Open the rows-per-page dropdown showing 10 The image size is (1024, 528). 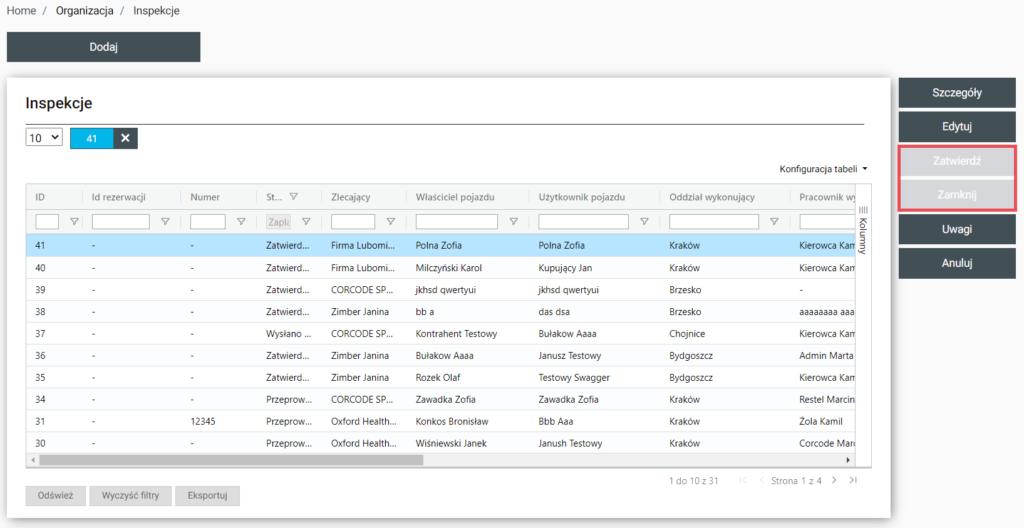tap(44, 138)
